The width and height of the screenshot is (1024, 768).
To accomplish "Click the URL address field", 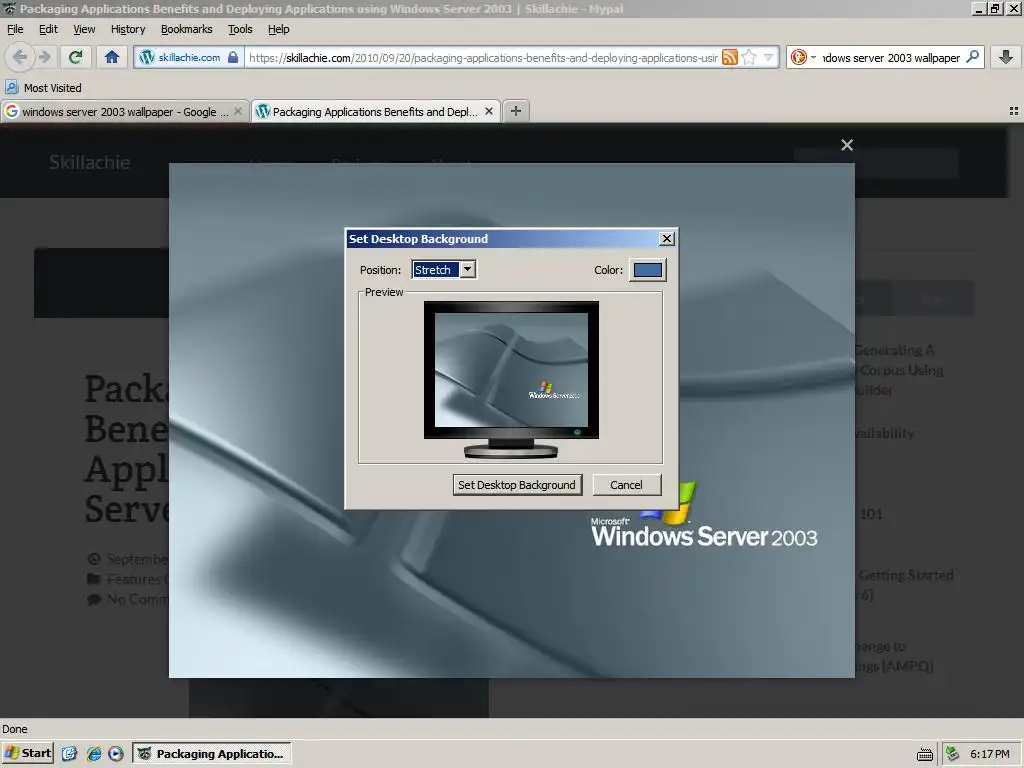I will click(x=483, y=57).
